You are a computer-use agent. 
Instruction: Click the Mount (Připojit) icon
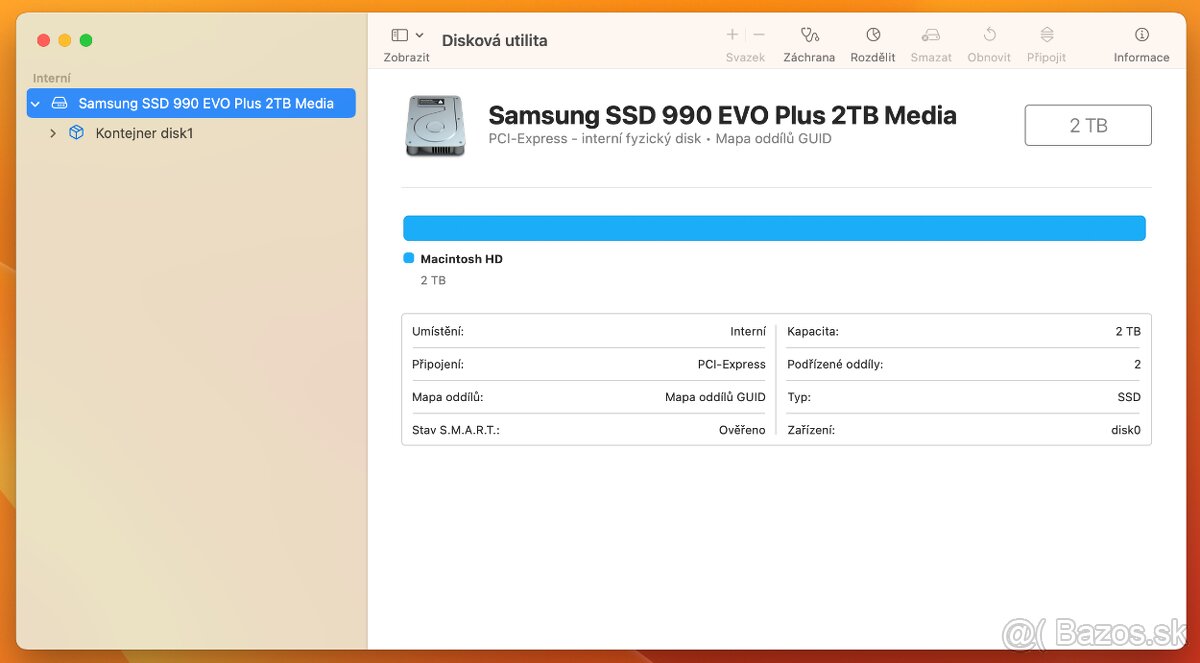1046,35
